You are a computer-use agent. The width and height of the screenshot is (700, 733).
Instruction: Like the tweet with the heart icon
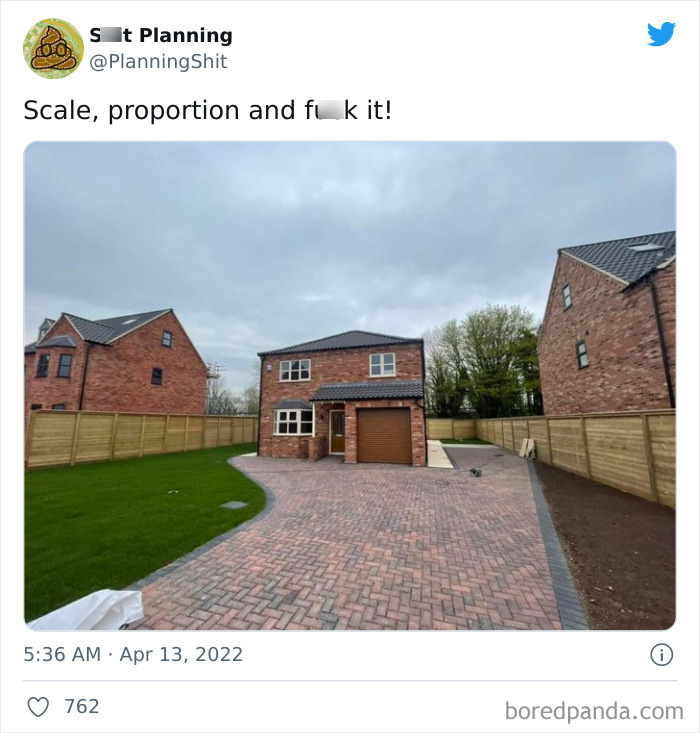(x=38, y=706)
